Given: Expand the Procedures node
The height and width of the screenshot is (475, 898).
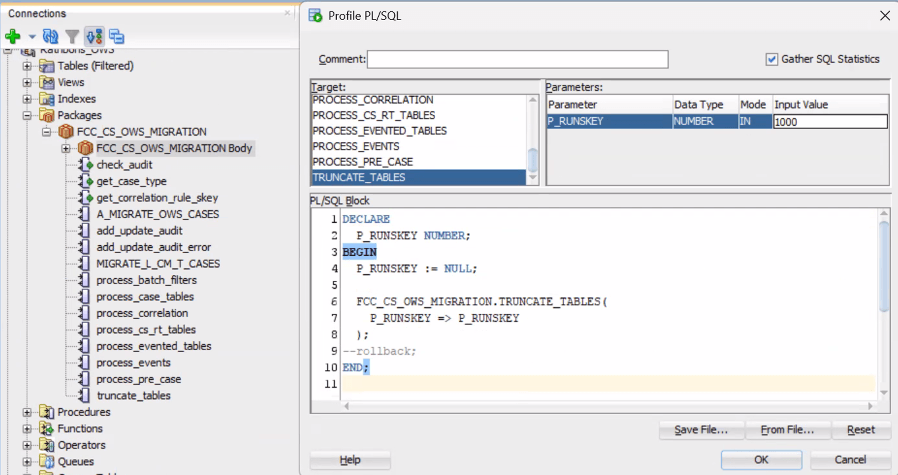Looking at the screenshot, I should [27, 412].
